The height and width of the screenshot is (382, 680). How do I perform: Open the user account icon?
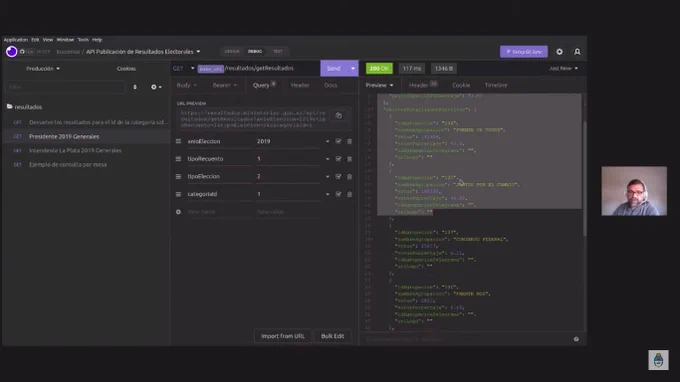[x=577, y=52]
